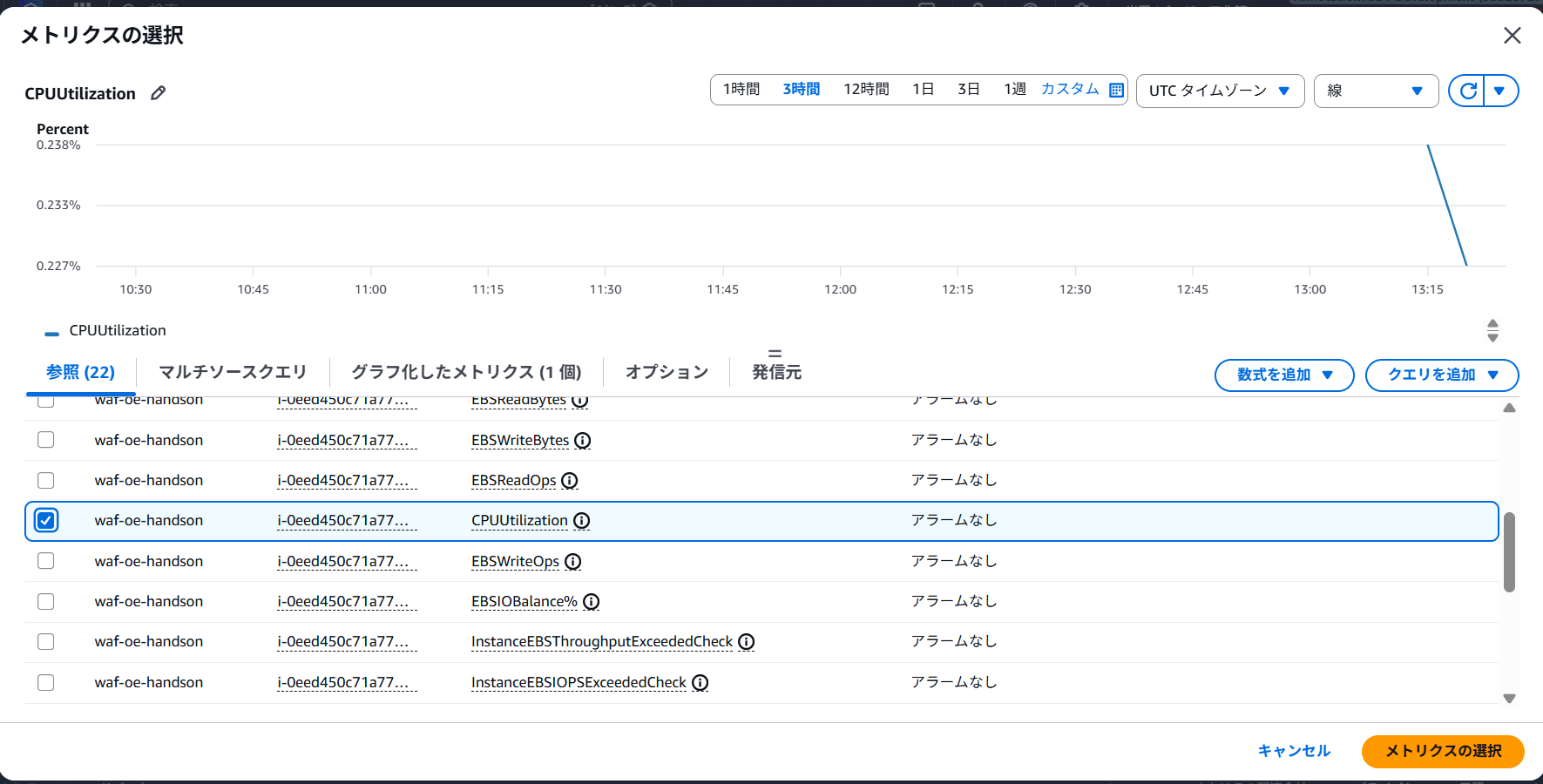
Task: Click the CPU utilization line on graph
Action: coord(1447,205)
